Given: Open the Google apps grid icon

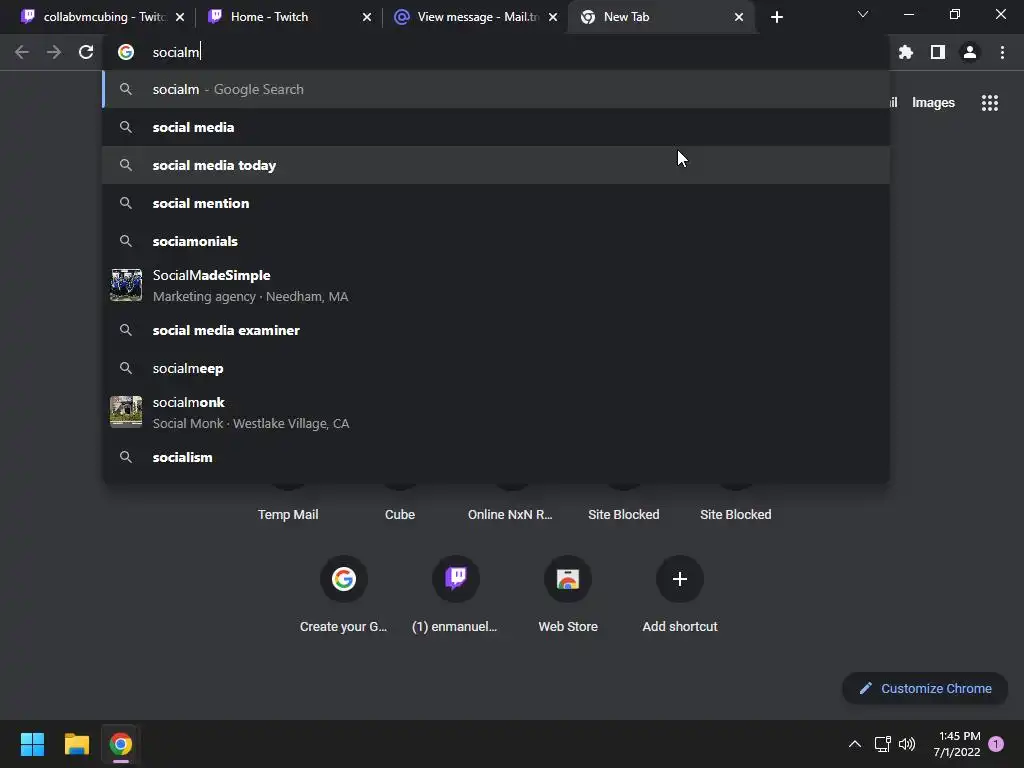Looking at the screenshot, I should [x=990, y=103].
